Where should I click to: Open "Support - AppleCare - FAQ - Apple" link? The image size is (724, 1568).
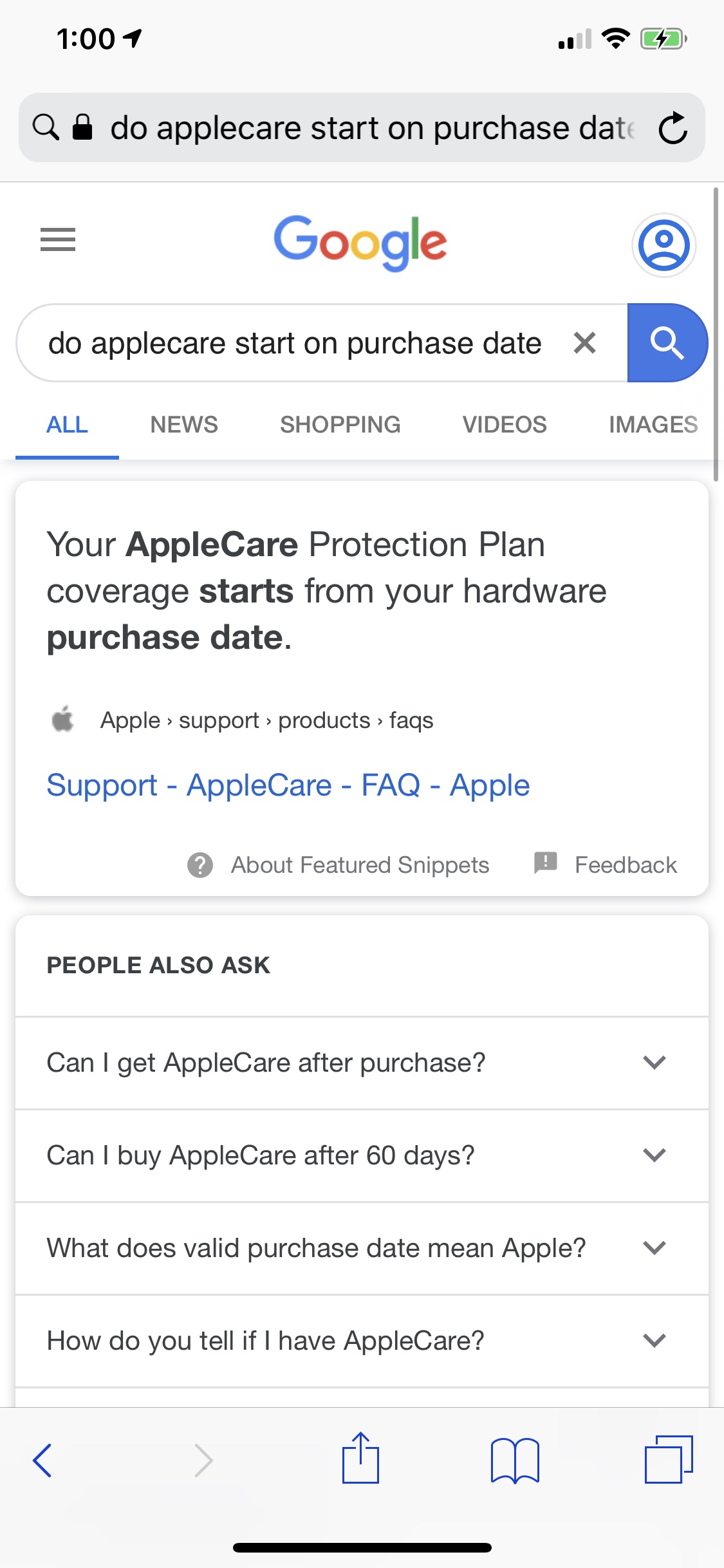(x=288, y=785)
